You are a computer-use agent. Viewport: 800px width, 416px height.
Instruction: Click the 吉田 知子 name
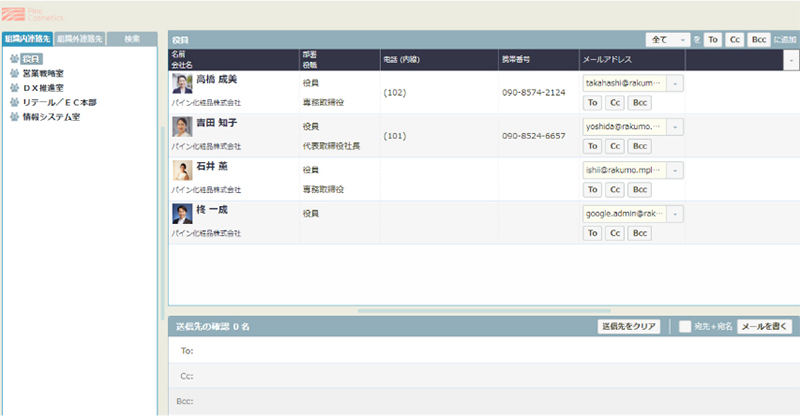click(216, 123)
